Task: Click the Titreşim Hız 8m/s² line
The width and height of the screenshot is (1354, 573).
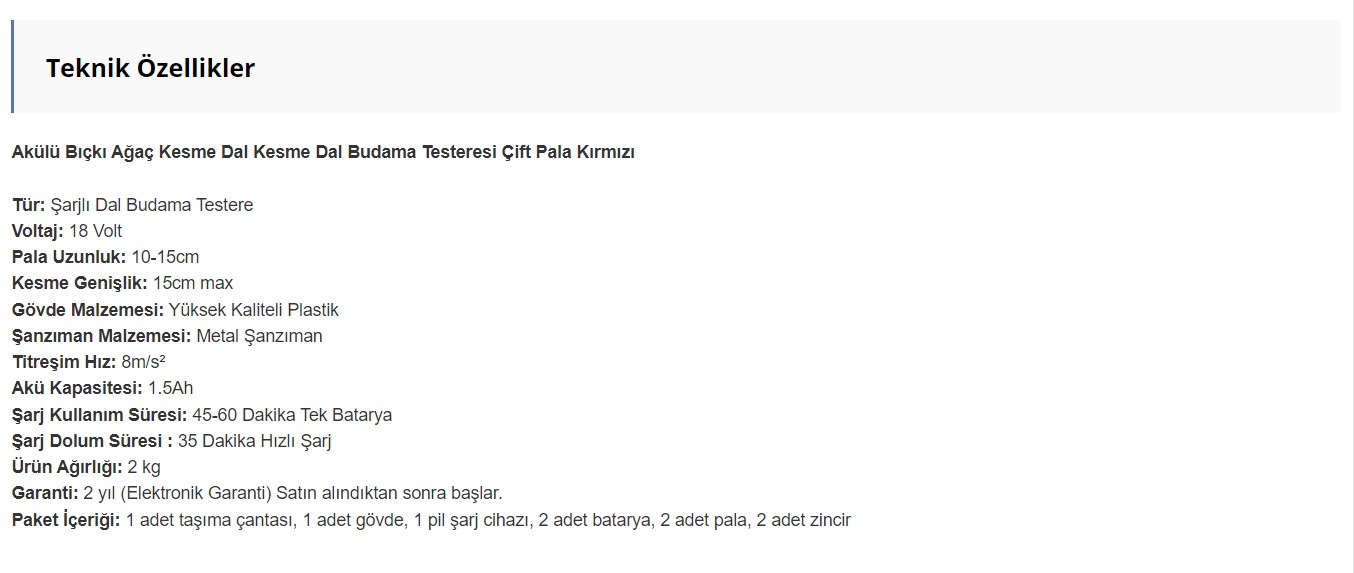Action: [88, 362]
